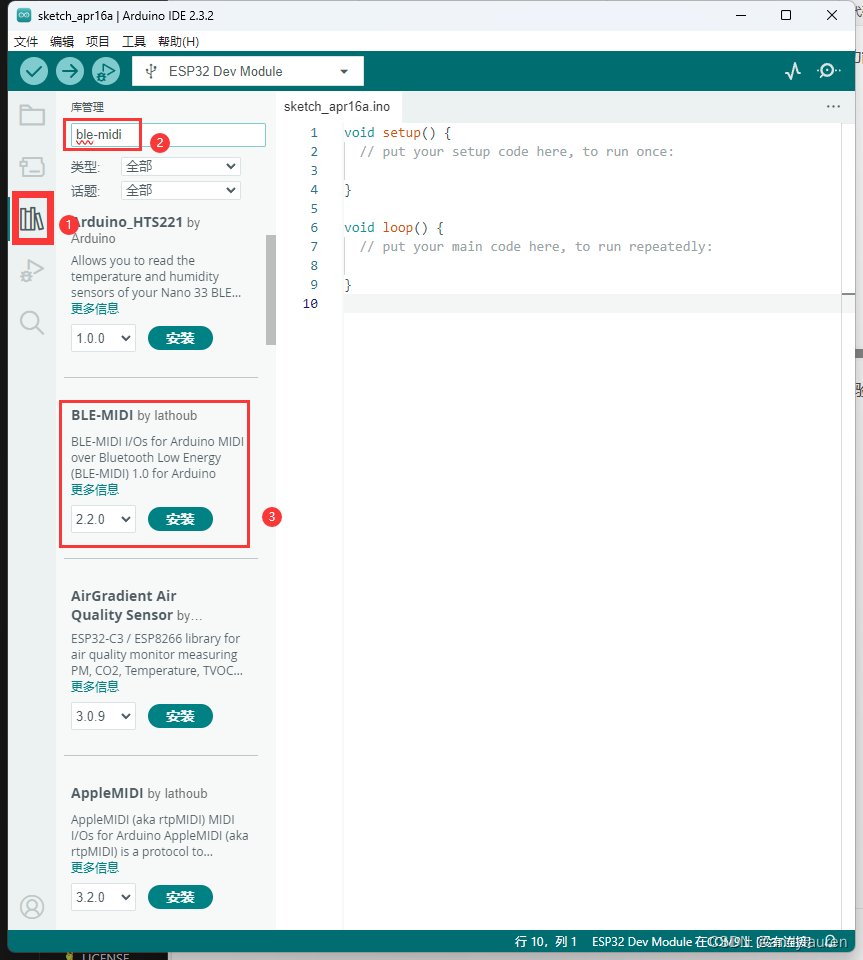Click the Upload arrow button
The height and width of the screenshot is (960, 863).
click(x=70, y=72)
